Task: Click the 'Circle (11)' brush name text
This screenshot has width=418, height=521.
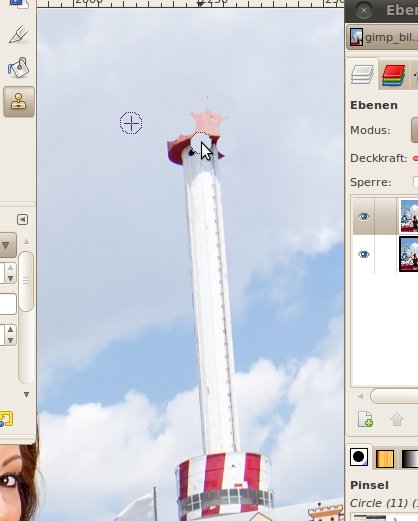Action: point(379,503)
